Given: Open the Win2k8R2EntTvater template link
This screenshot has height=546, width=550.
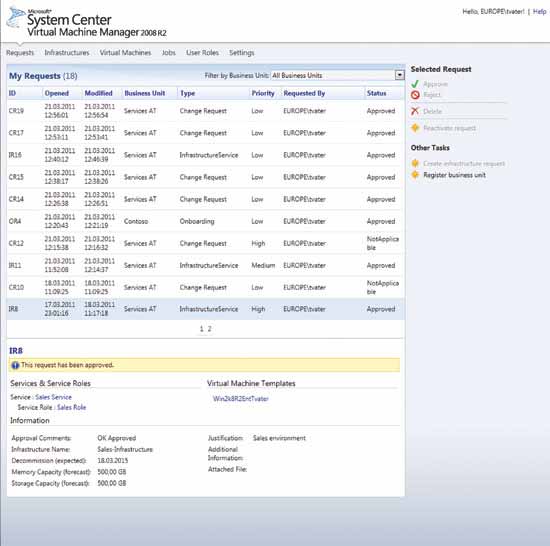Looking at the screenshot, I should tap(241, 399).
